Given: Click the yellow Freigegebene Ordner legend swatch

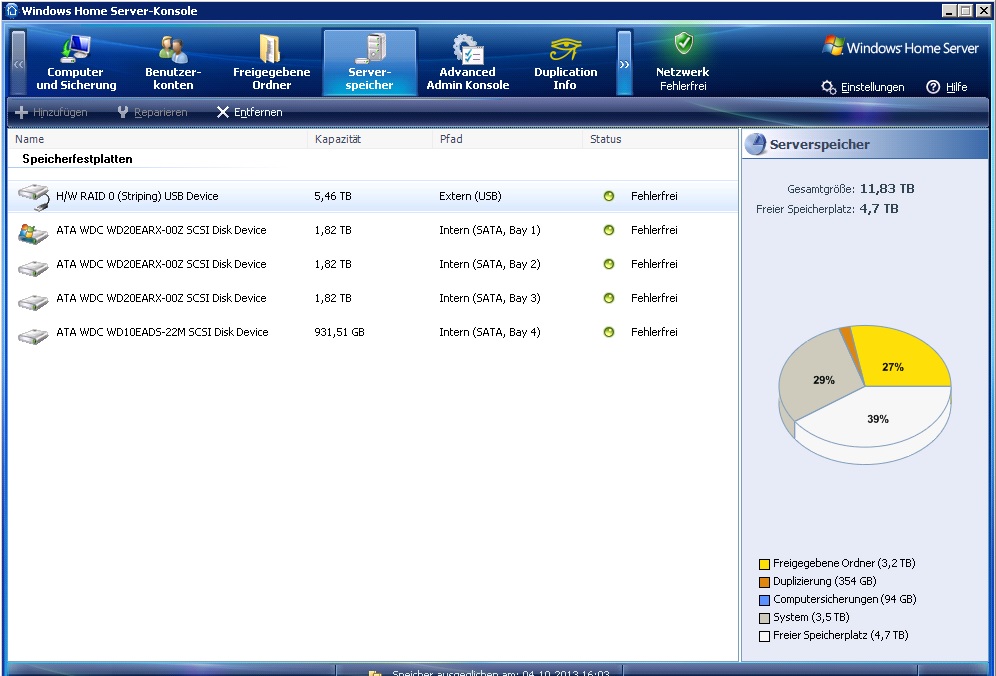Looking at the screenshot, I should (x=764, y=564).
